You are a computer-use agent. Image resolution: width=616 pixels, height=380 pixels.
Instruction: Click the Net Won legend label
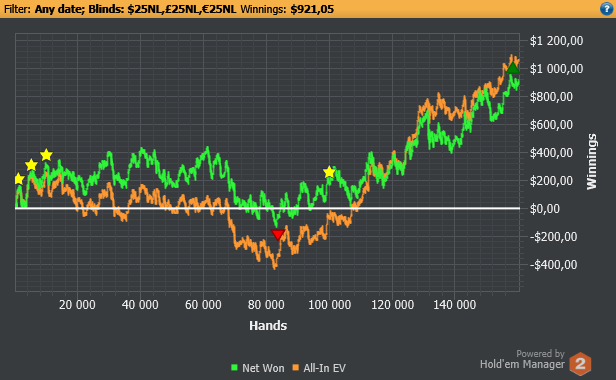click(263, 368)
